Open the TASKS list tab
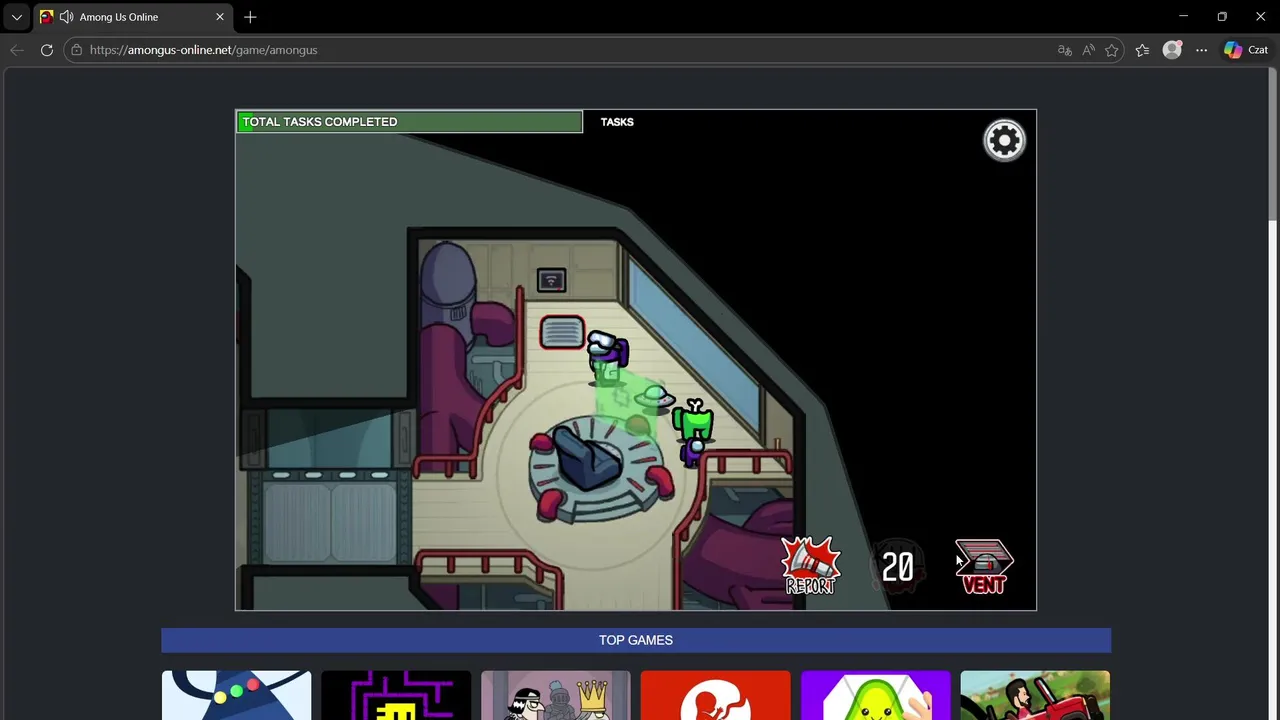Viewport: 1280px width, 720px height. [617, 122]
